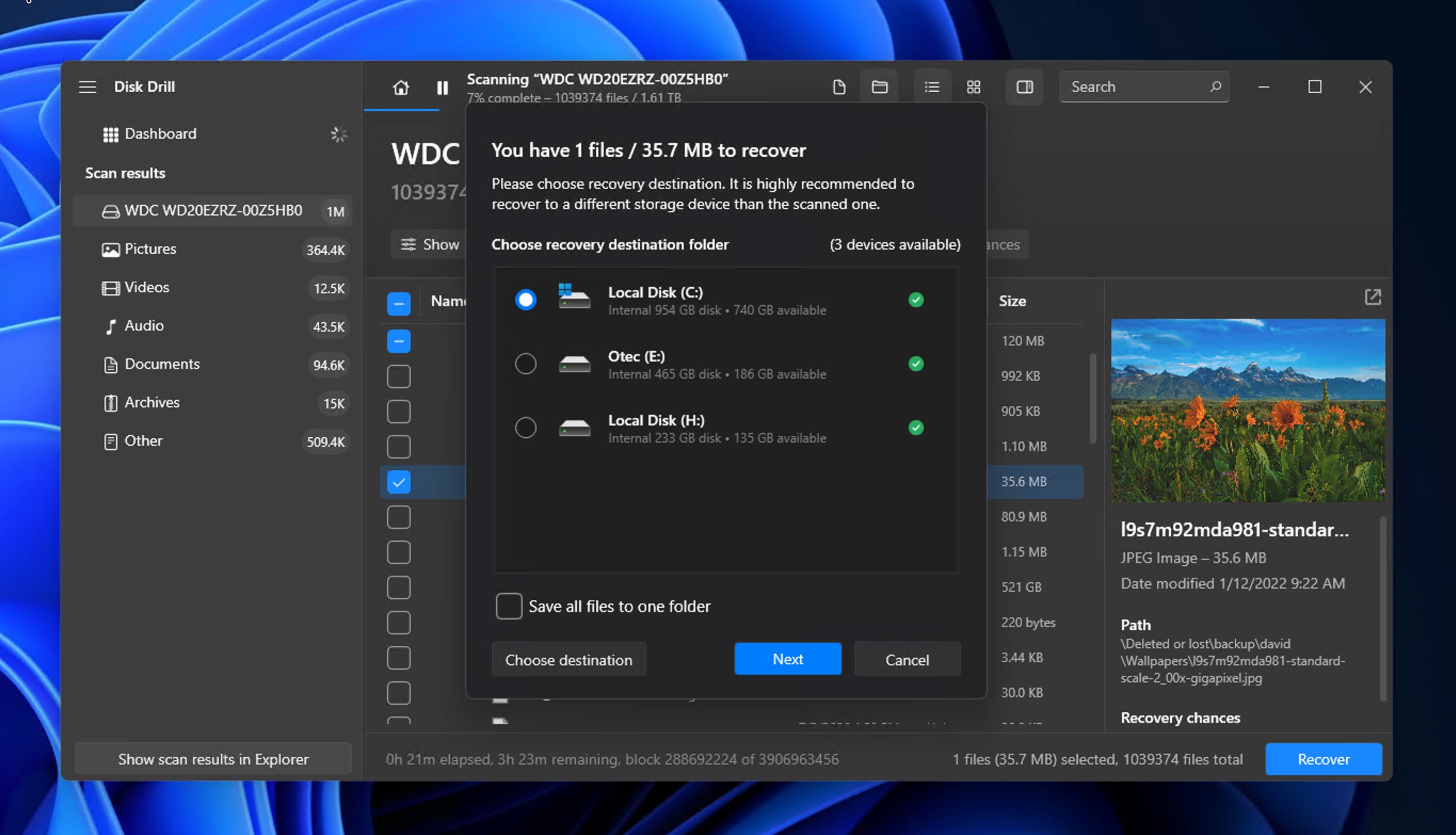Viewport: 1456px width, 835px height.
Task: Click the Pictures icon in sidebar
Action: pyautogui.click(x=111, y=250)
